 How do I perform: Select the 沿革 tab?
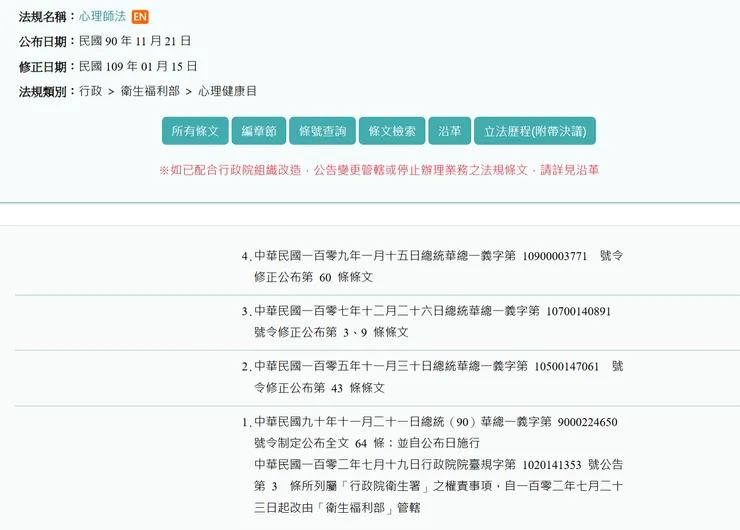(449, 131)
